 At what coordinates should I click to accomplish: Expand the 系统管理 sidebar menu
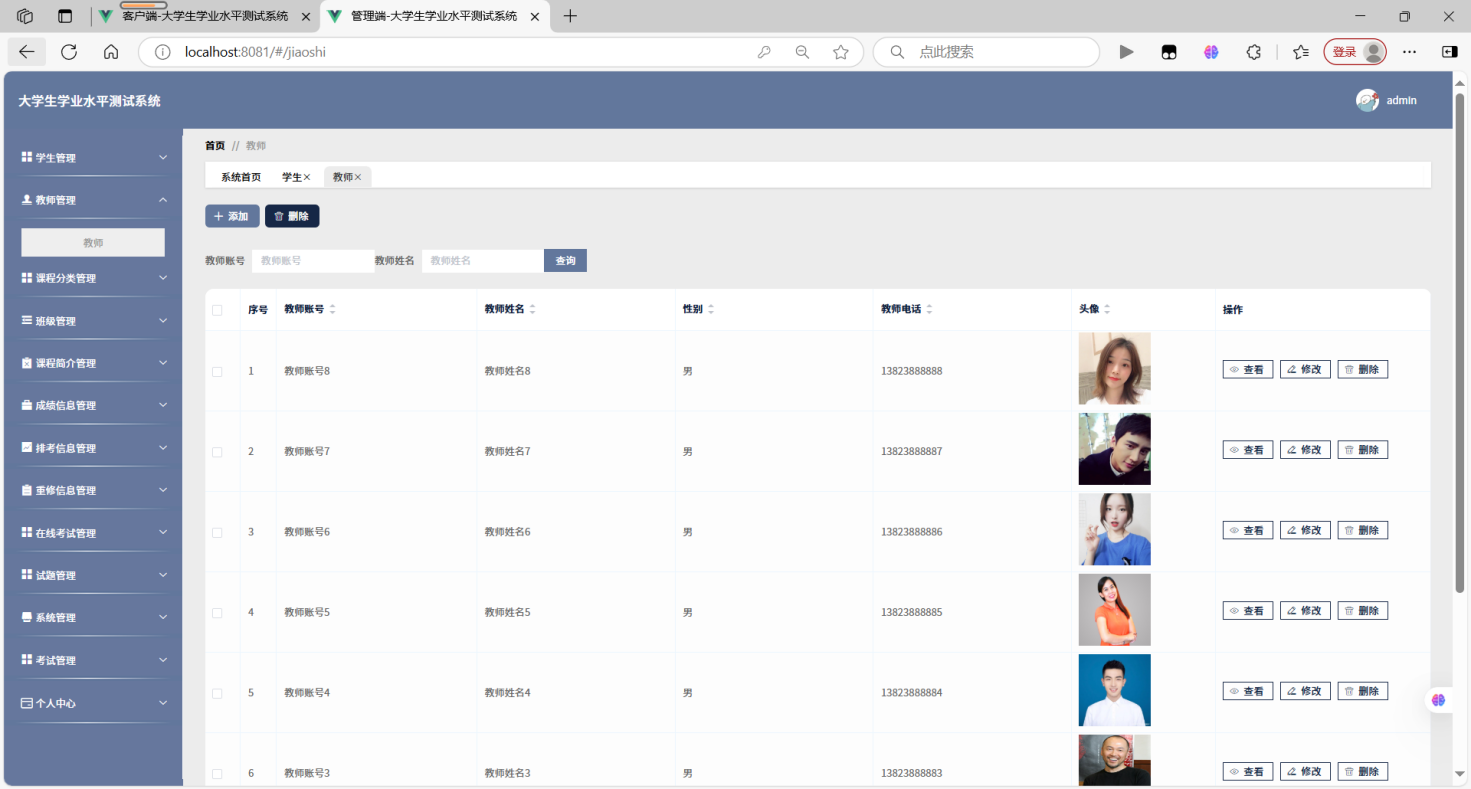click(94, 618)
